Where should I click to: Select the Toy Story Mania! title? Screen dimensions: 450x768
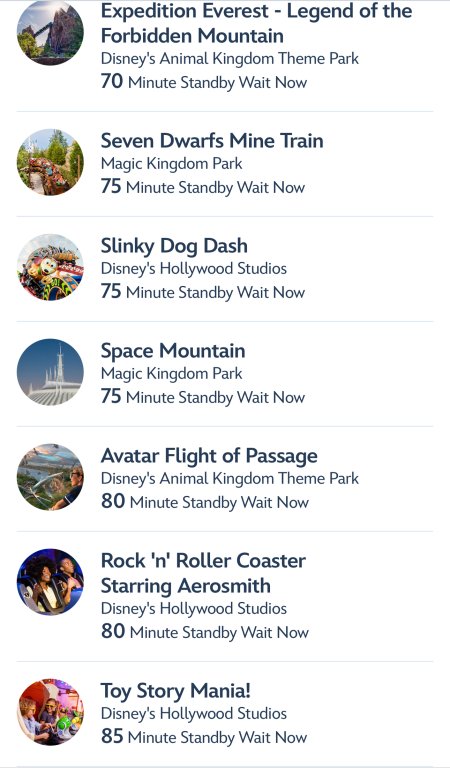176,691
